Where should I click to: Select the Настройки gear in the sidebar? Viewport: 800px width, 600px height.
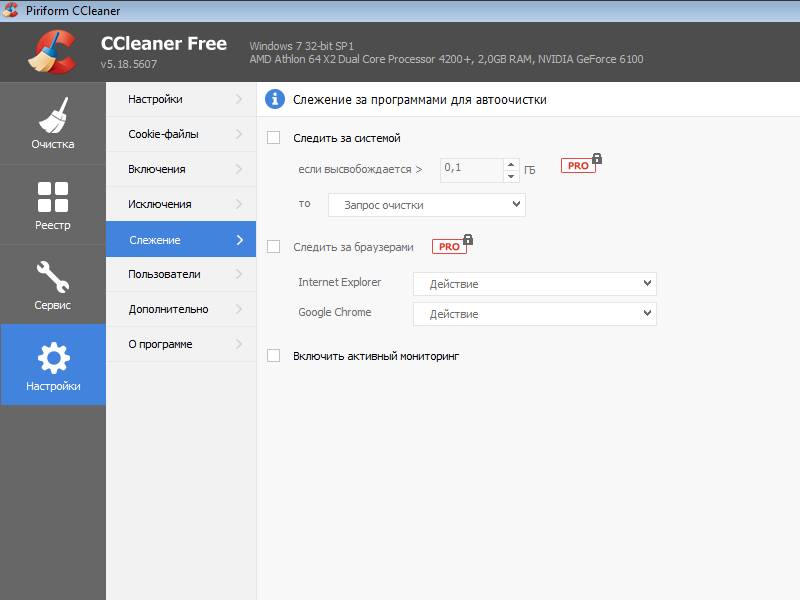[x=53, y=365]
